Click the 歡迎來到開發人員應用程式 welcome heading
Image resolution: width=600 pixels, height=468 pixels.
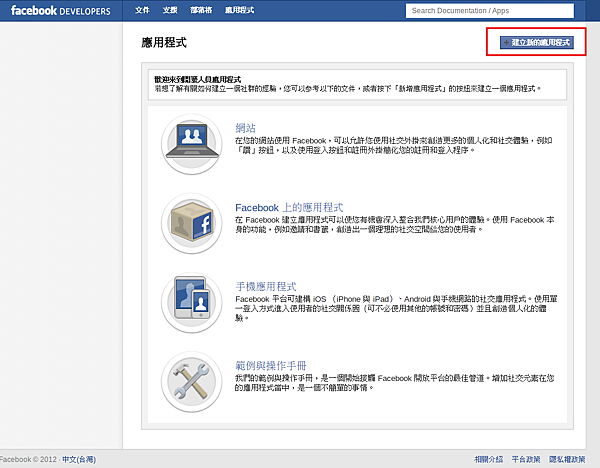click(x=197, y=79)
